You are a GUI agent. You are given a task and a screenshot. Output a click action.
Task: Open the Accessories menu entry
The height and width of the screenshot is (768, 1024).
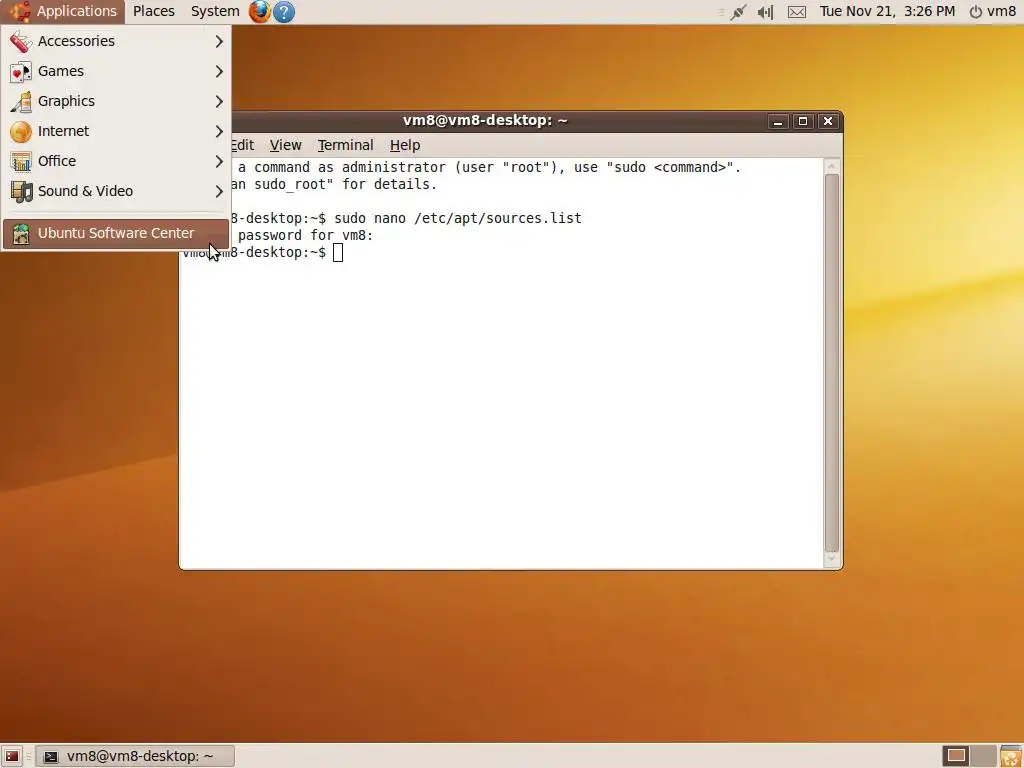(116, 41)
